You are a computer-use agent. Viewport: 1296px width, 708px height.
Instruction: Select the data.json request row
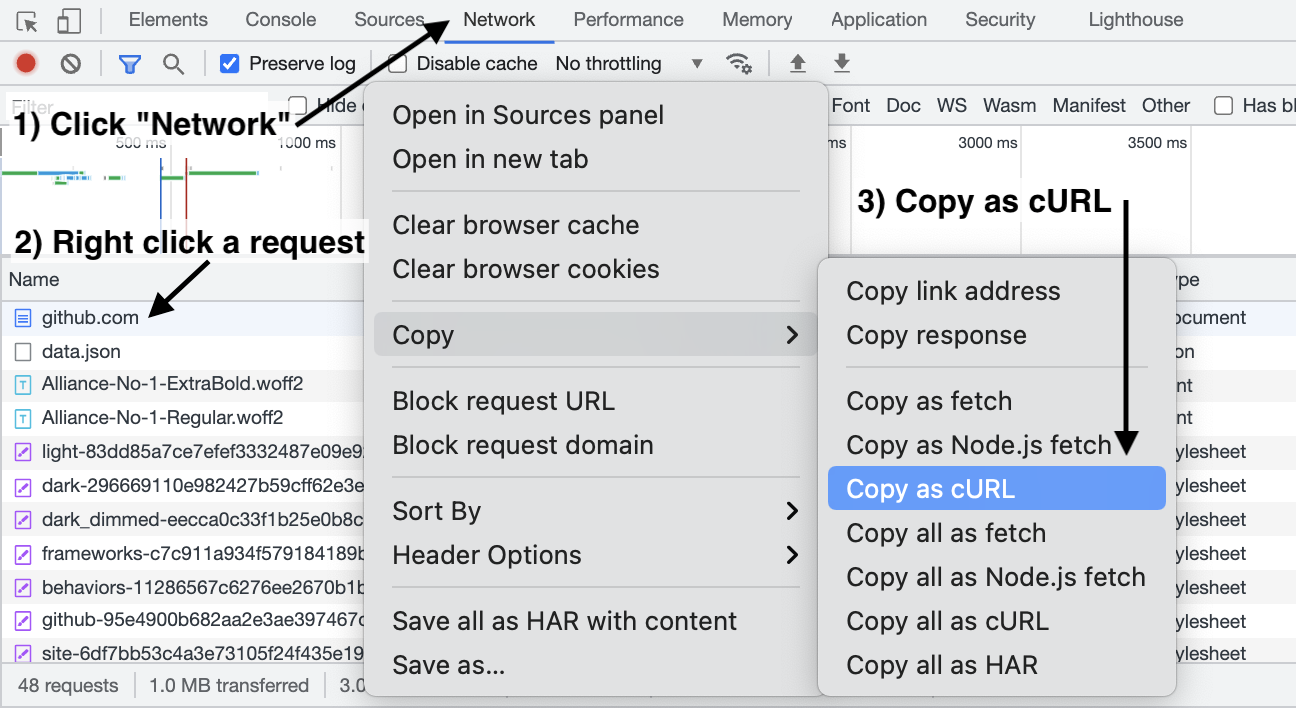(x=81, y=352)
